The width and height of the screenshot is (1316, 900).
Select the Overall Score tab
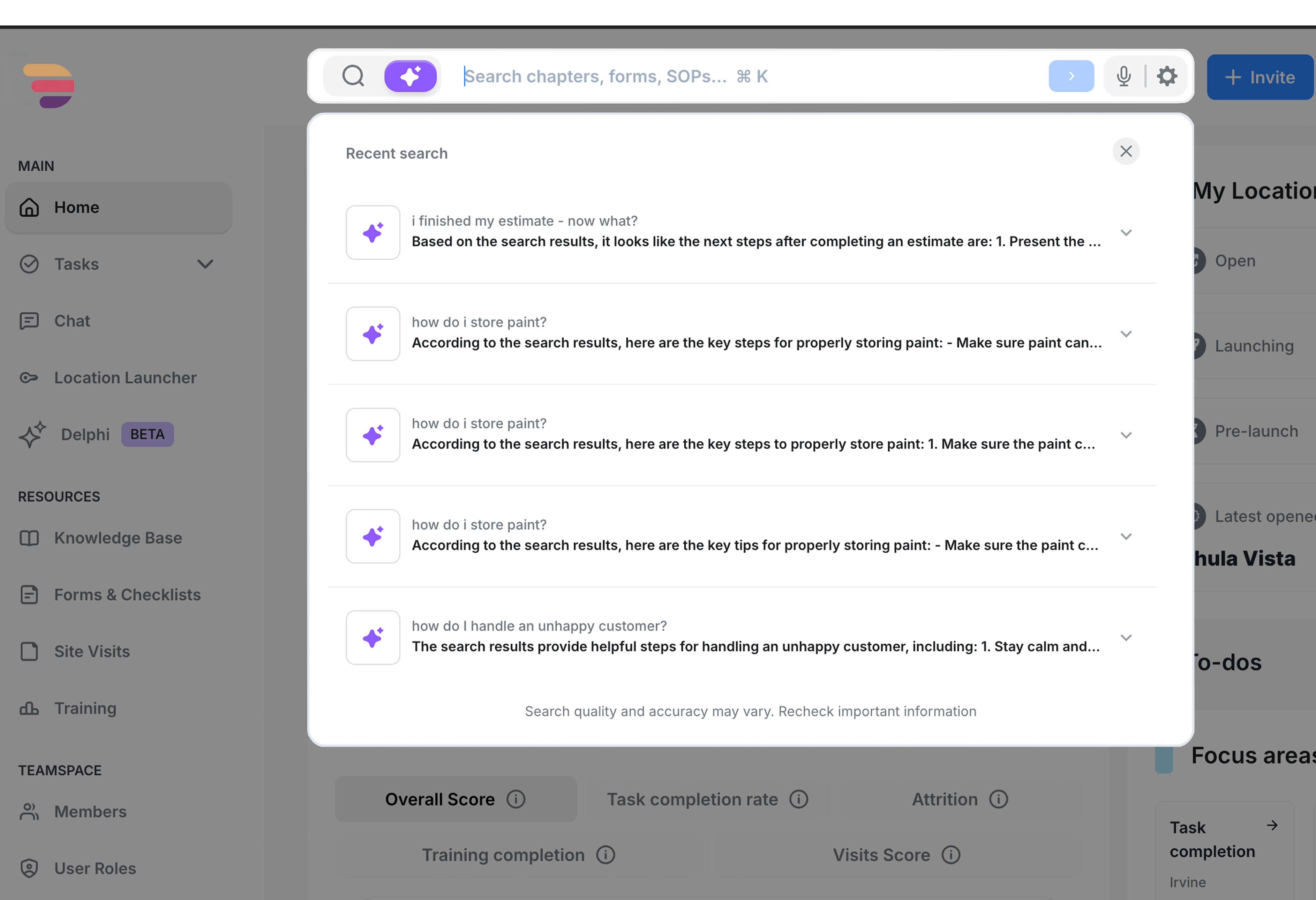click(x=440, y=799)
